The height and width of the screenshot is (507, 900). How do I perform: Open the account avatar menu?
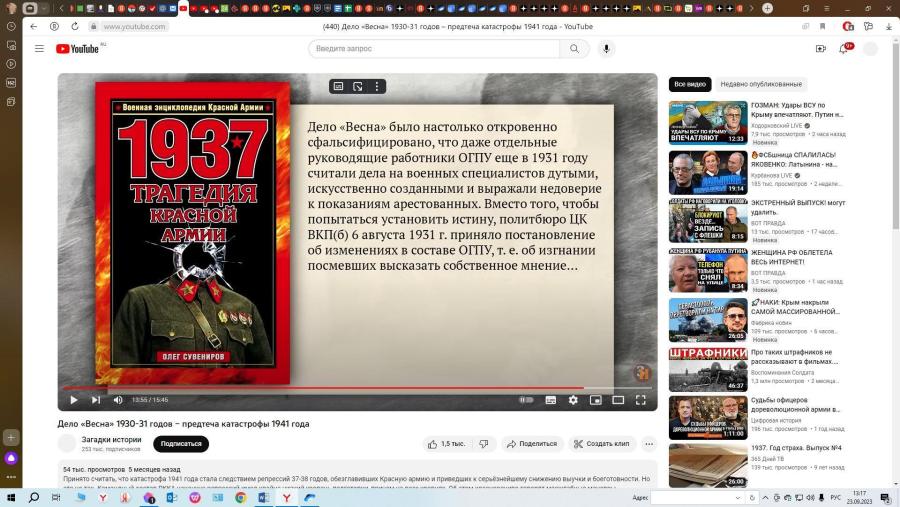click(x=870, y=49)
